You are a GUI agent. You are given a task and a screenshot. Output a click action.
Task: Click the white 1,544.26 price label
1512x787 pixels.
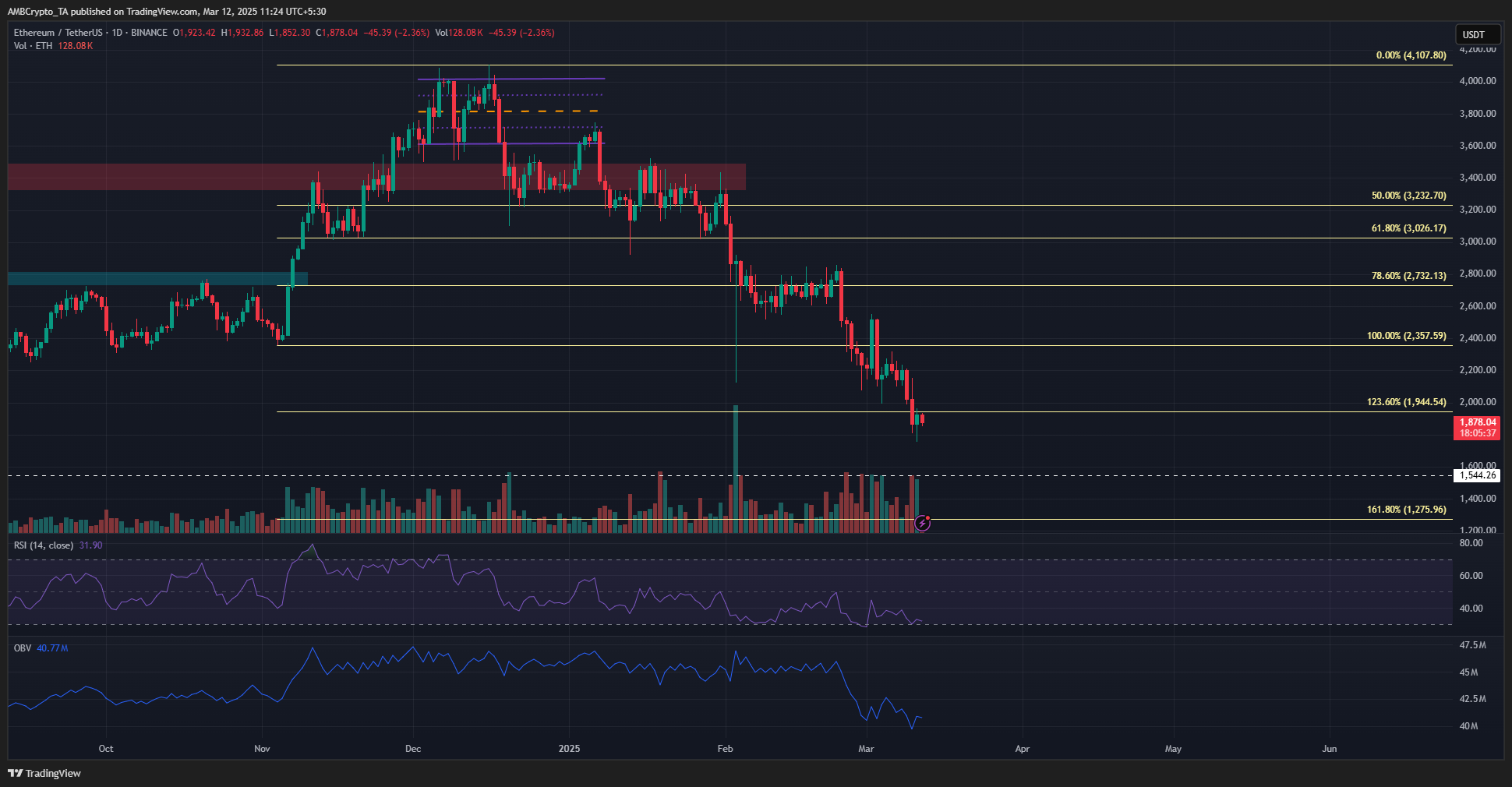1476,475
